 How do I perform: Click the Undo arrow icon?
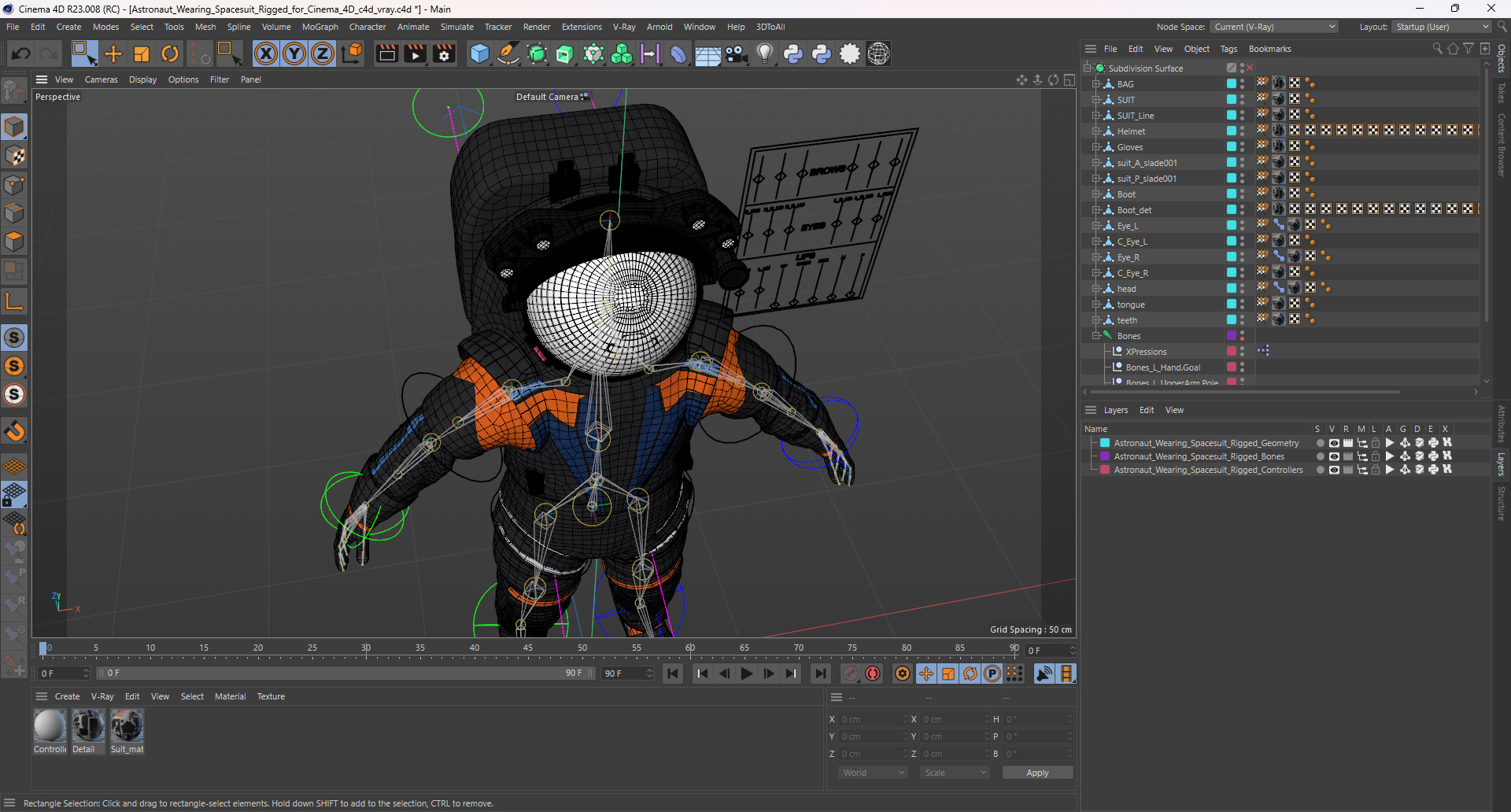[21, 54]
